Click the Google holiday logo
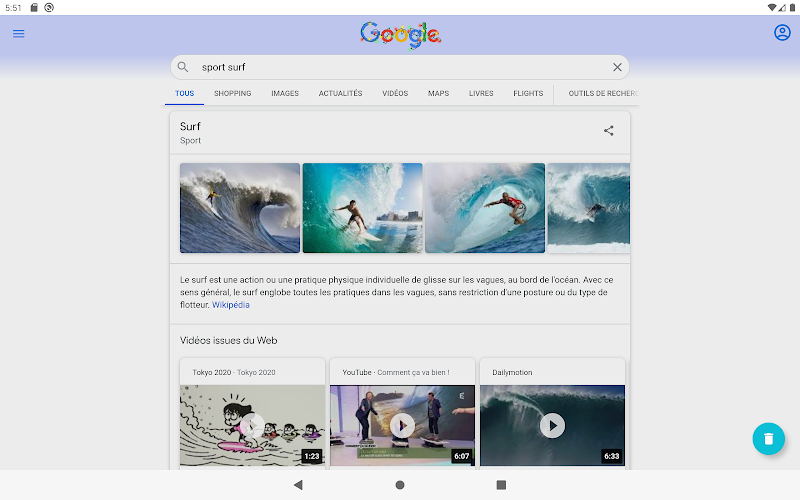The height and width of the screenshot is (500, 800). tap(401, 35)
